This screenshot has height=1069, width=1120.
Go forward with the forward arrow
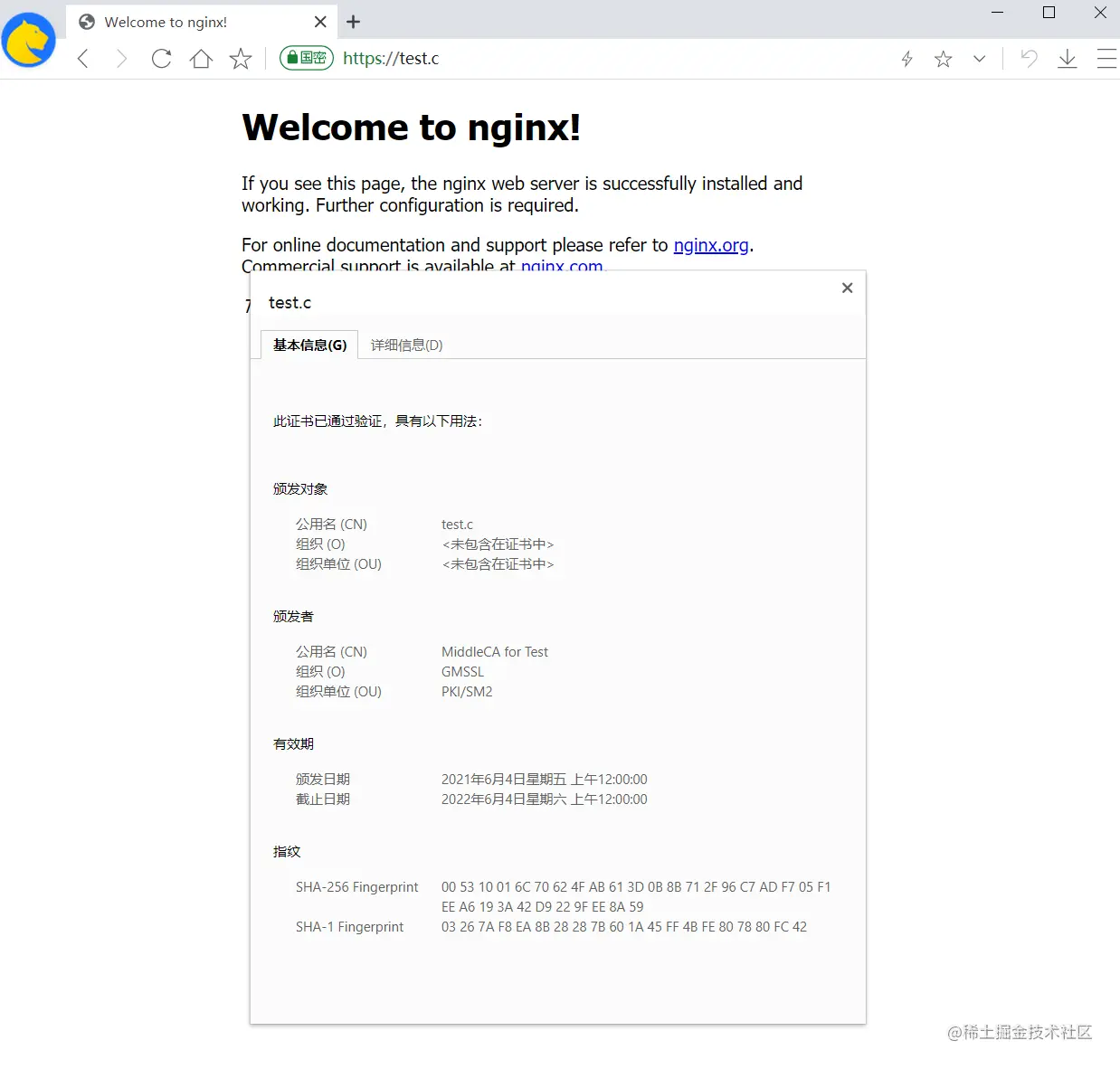(x=121, y=59)
